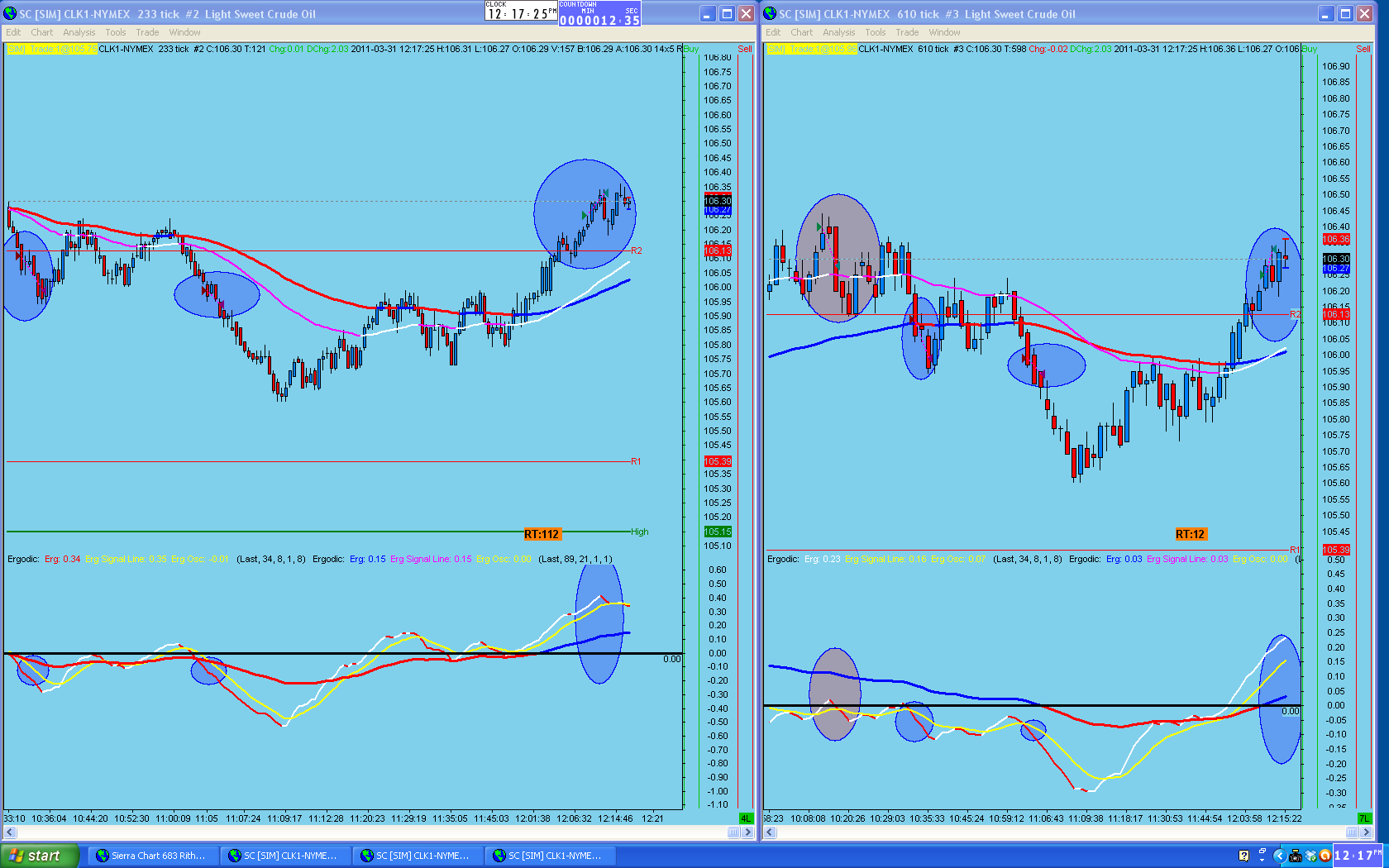The width and height of the screenshot is (1389, 868).
Task: Click the green 4L position indicator
Action: (746, 818)
